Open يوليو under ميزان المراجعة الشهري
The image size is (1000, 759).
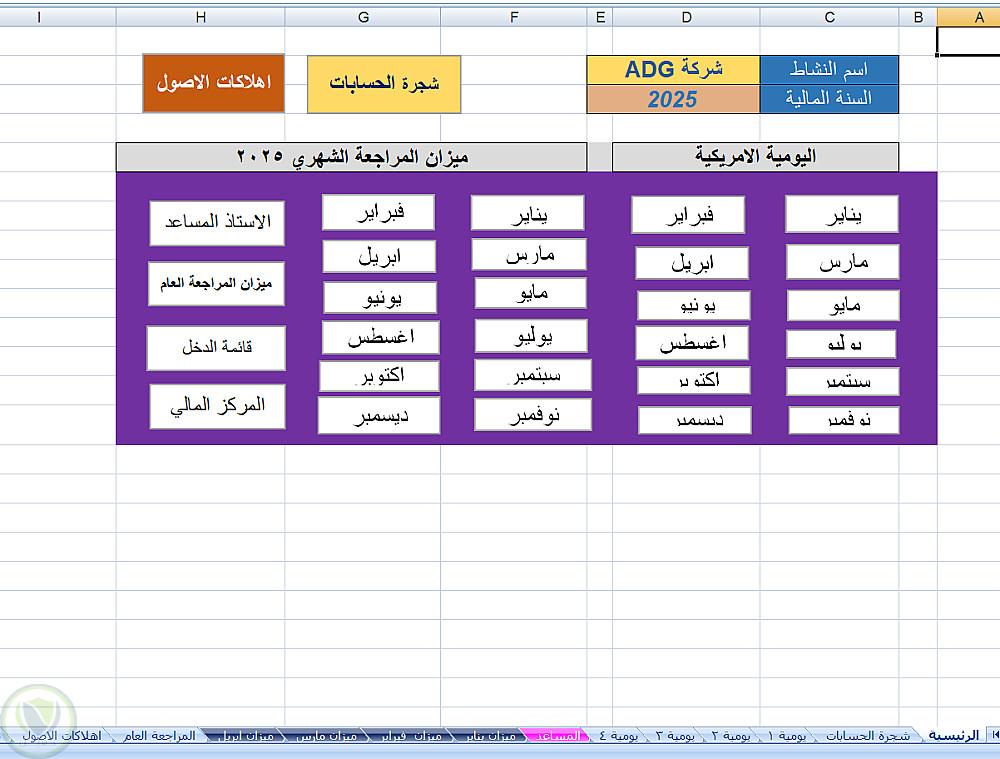tap(531, 336)
